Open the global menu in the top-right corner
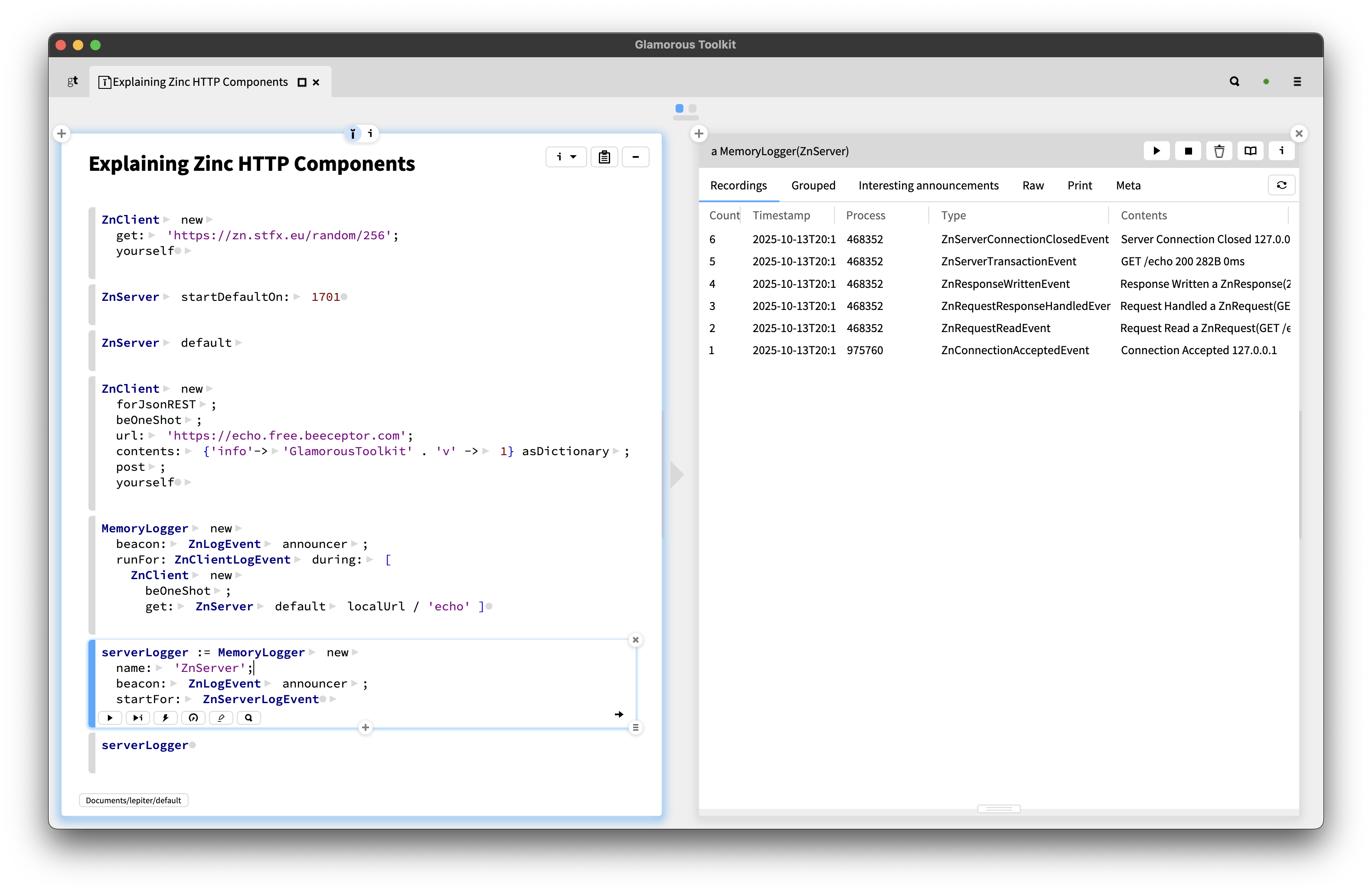Screen dimensions: 1372x893 [1297, 81]
